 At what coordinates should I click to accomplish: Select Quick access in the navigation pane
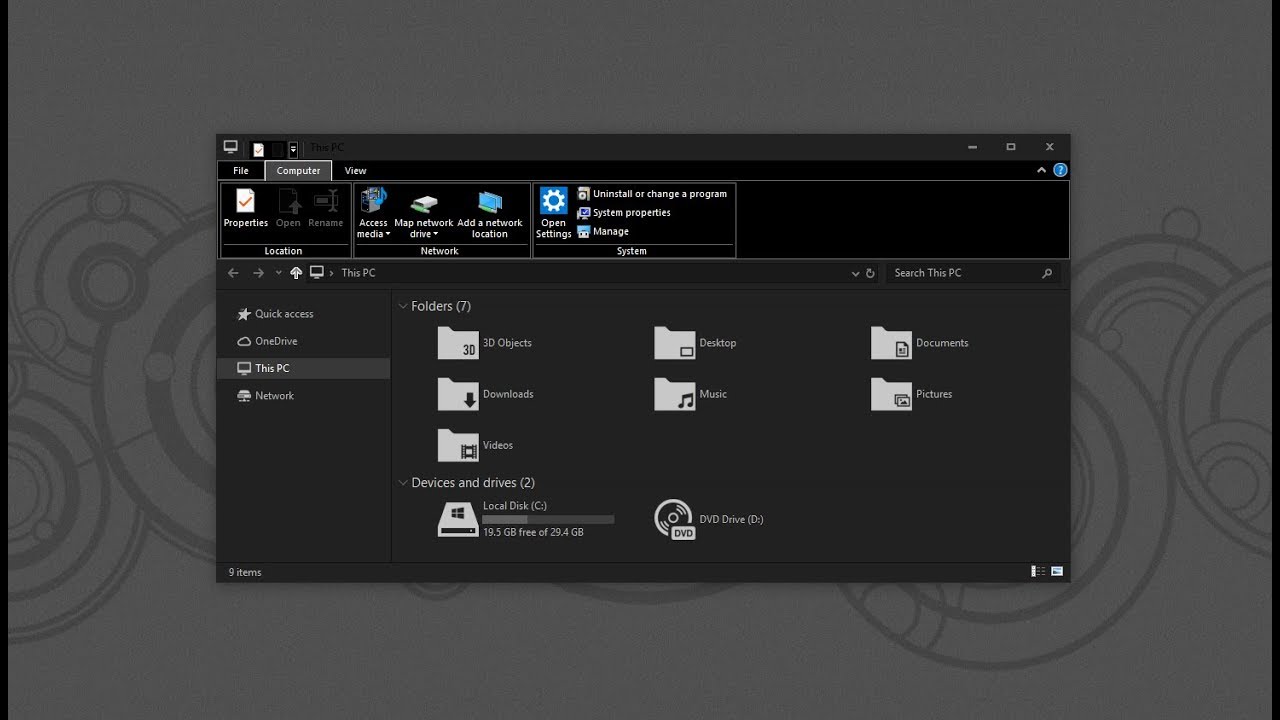[303, 314]
